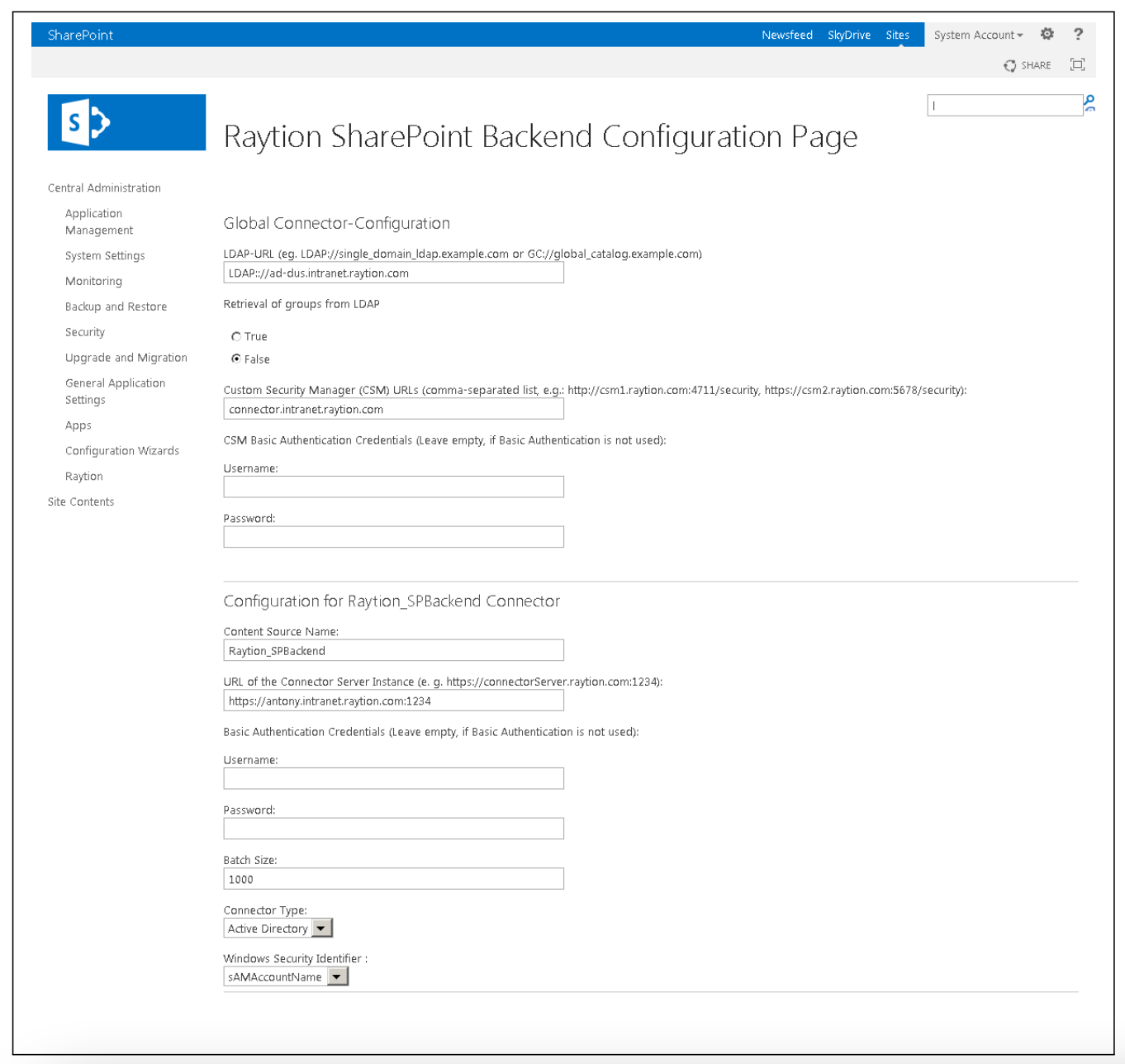Image resolution: width=1125 pixels, height=1064 pixels.
Task: Open the settings gear menu
Action: 1047,35
